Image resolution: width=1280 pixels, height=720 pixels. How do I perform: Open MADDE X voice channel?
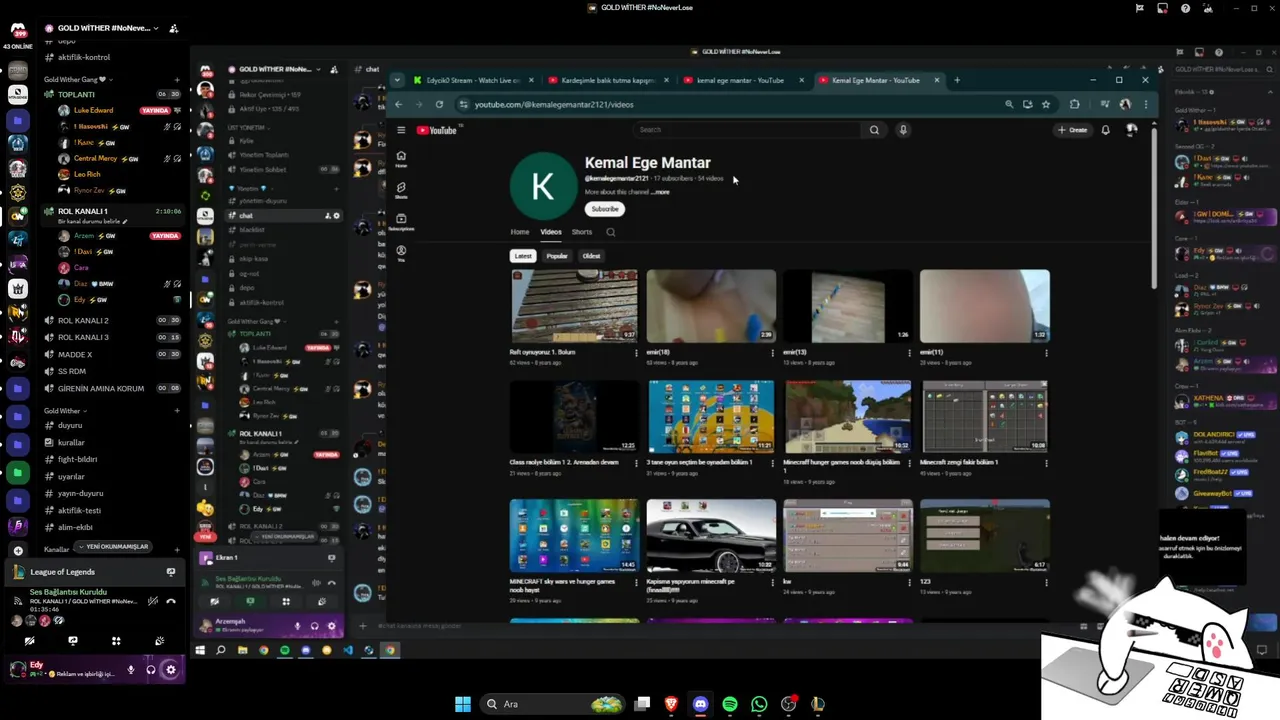coord(113,354)
